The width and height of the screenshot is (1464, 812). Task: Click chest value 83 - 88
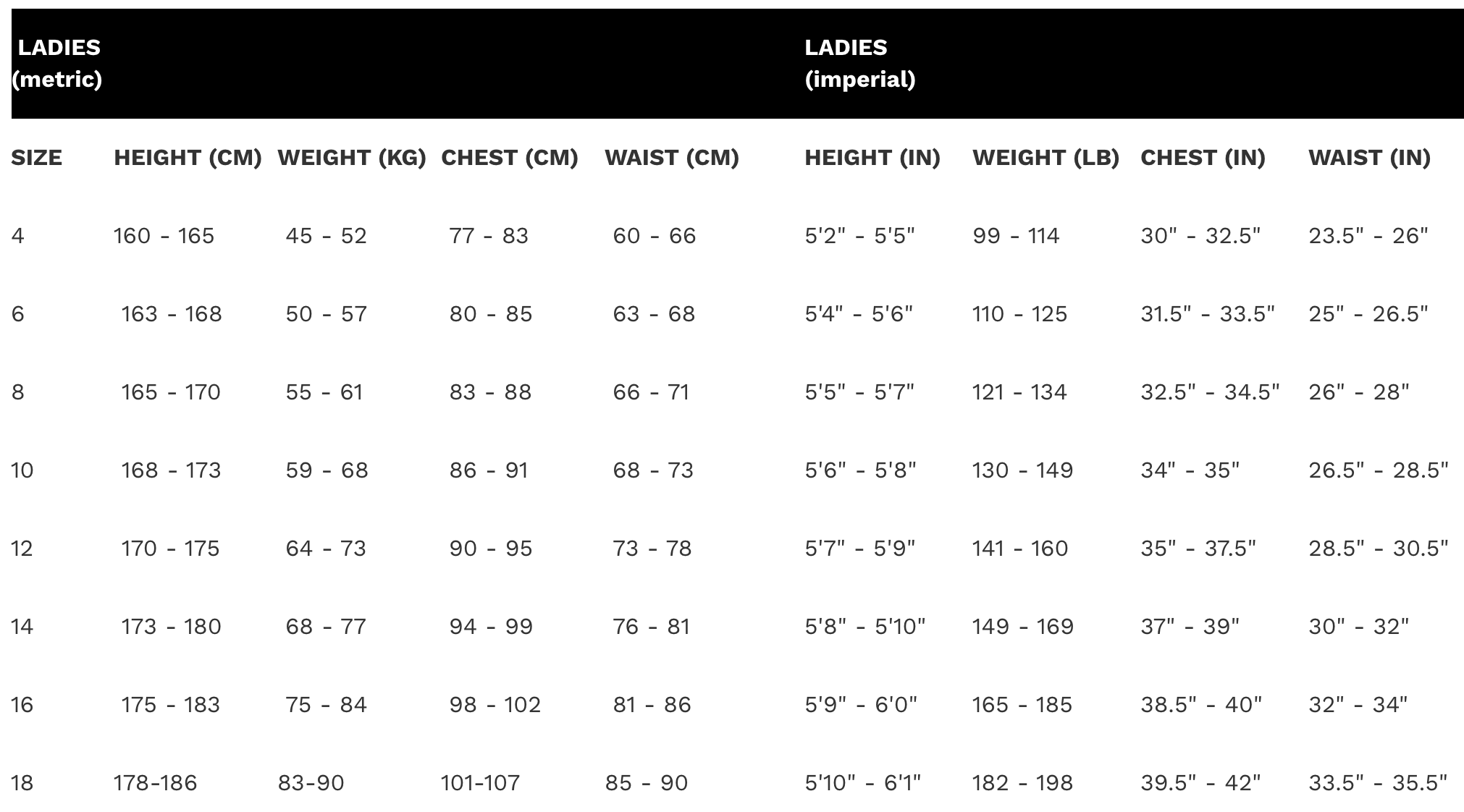490,392
